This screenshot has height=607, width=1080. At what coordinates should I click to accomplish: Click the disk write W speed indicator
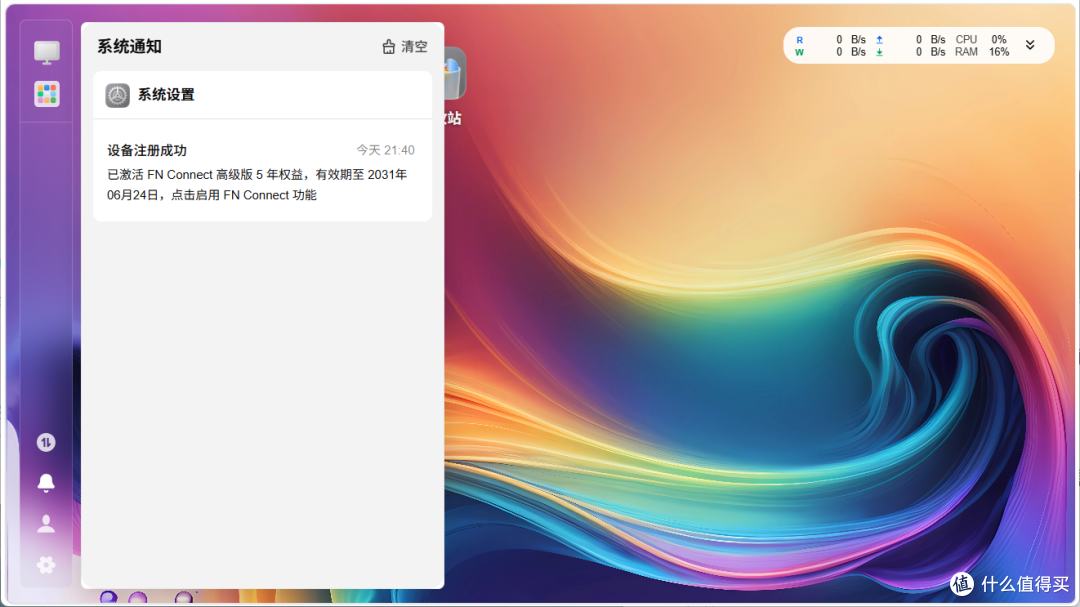point(831,52)
